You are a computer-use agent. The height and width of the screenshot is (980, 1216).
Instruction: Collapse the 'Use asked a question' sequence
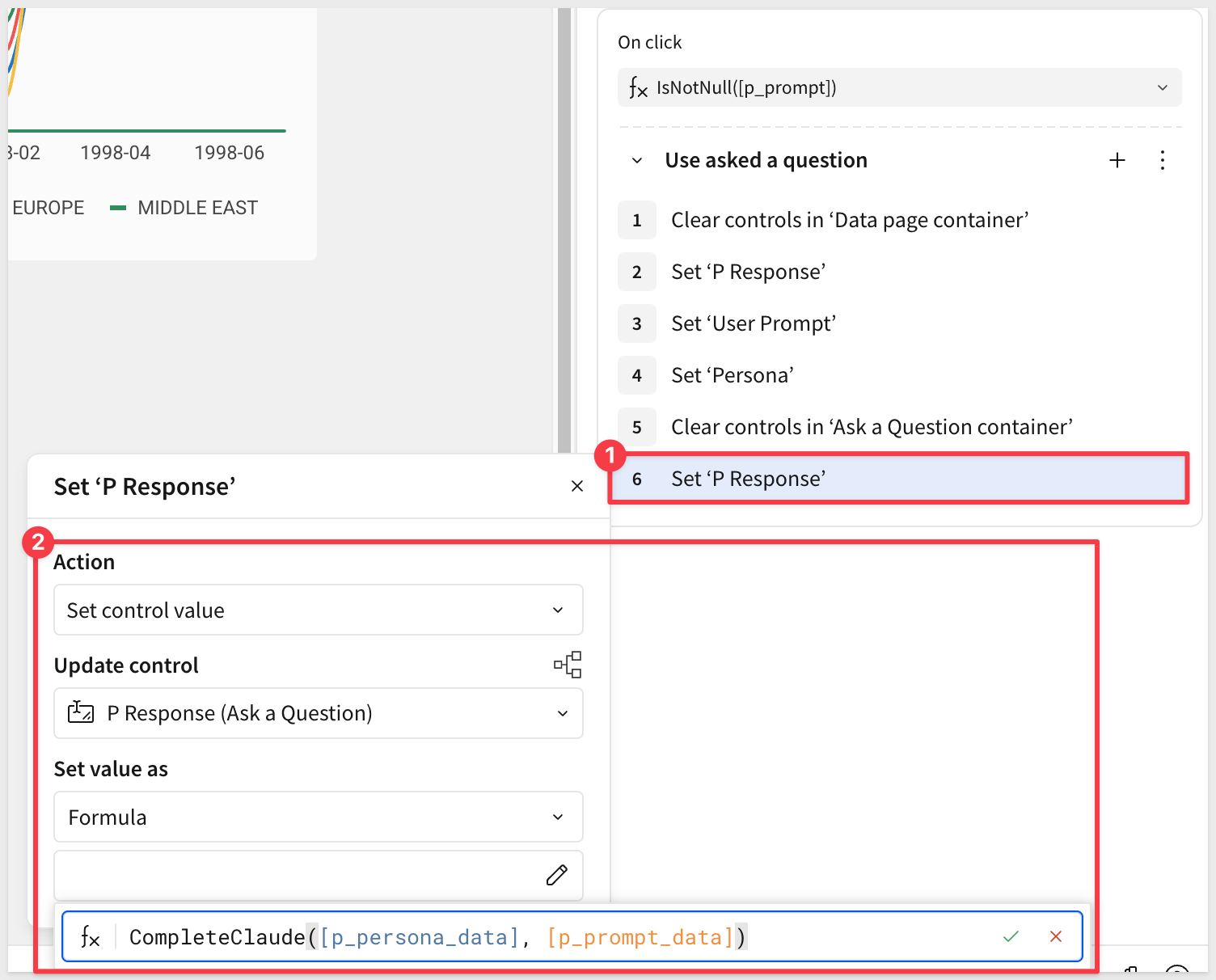[x=637, y=160]
